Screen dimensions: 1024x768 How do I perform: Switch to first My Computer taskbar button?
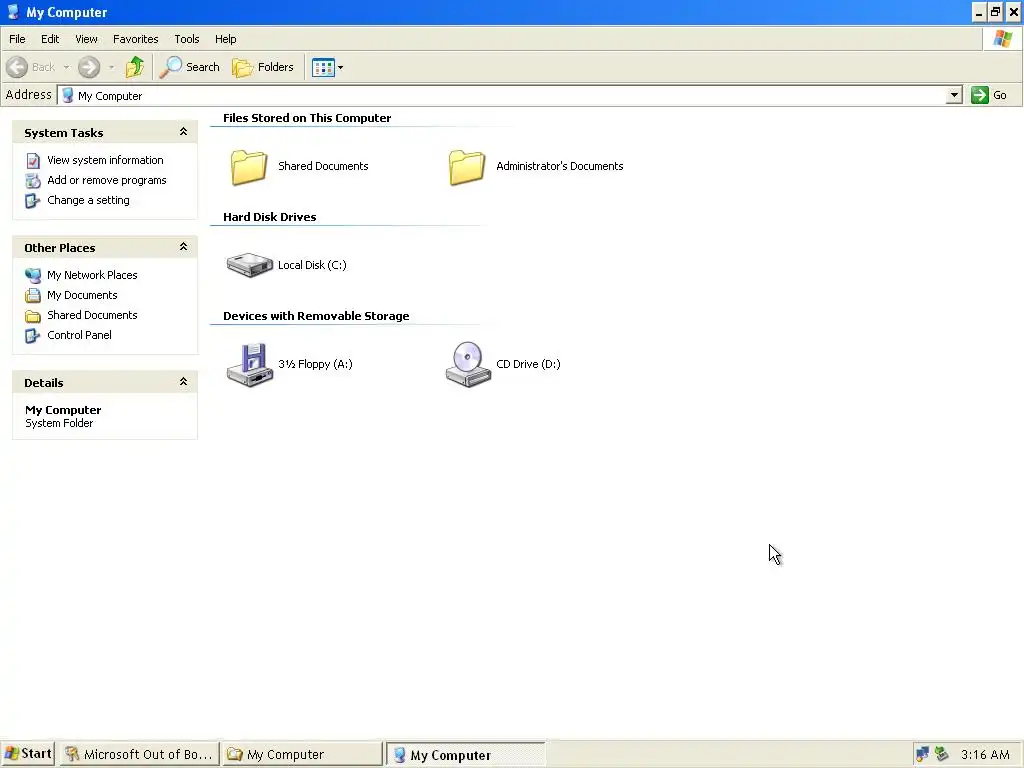pos(302,754)
